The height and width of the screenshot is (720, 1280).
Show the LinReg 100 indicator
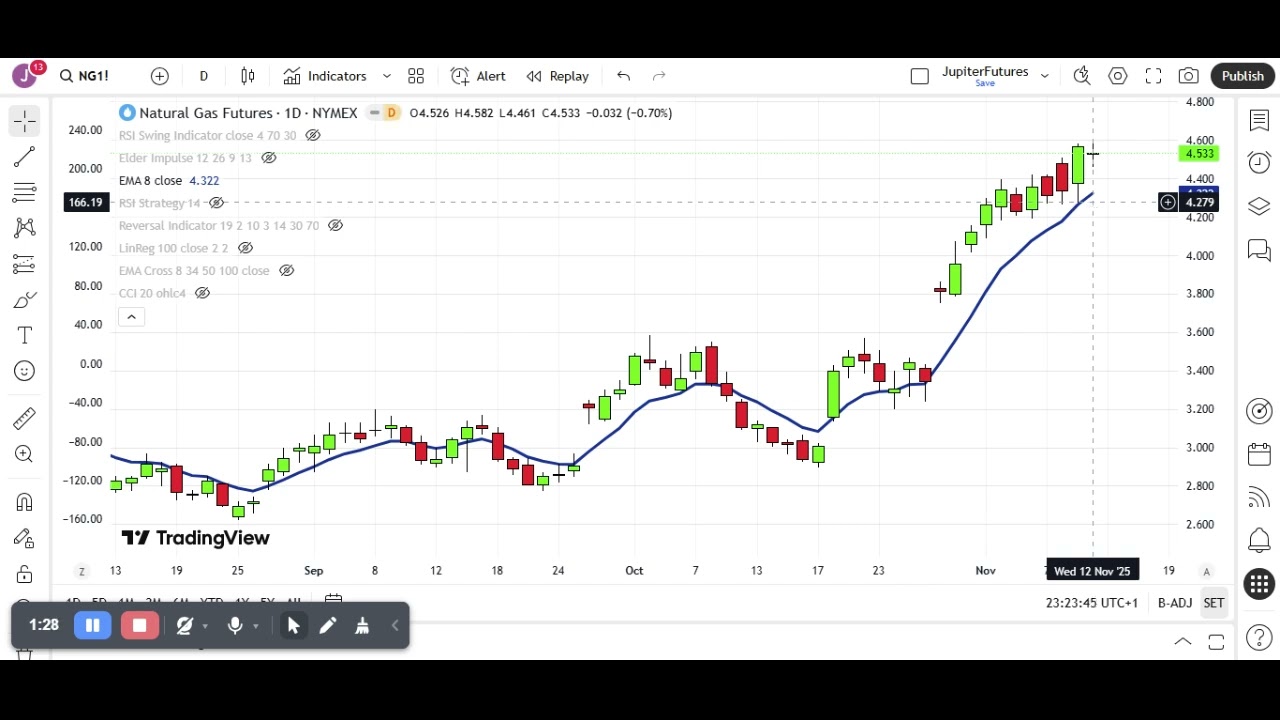click(245, 248)
